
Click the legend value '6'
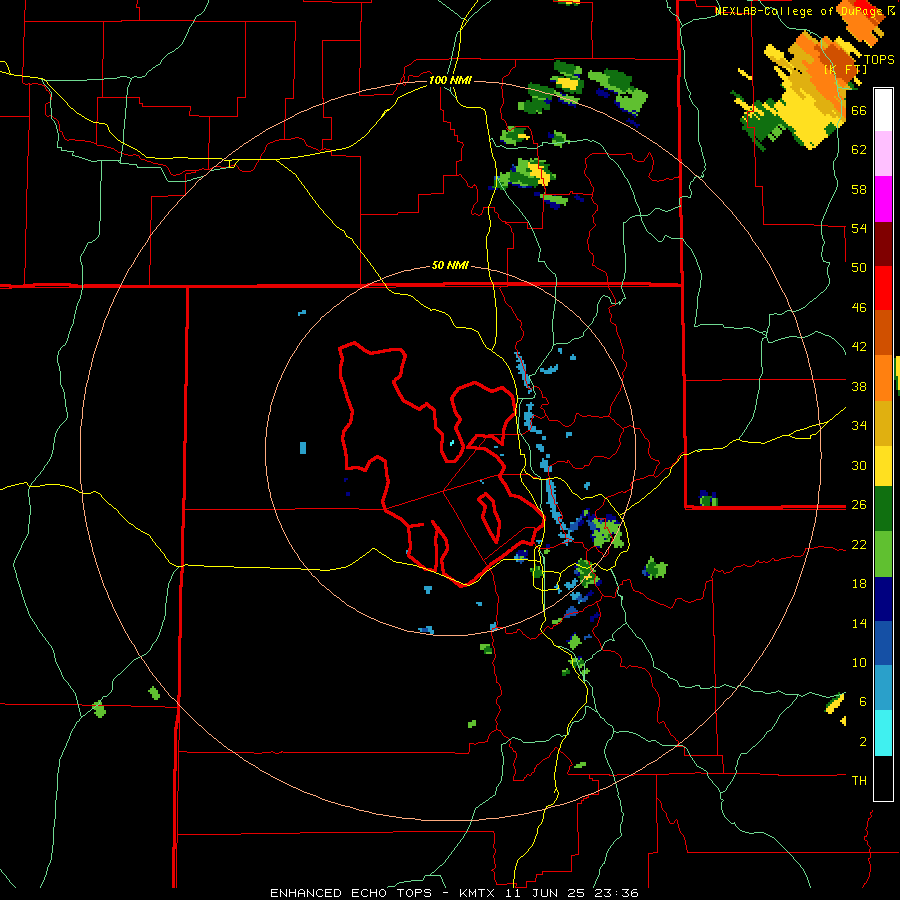(x=862, y=702)
